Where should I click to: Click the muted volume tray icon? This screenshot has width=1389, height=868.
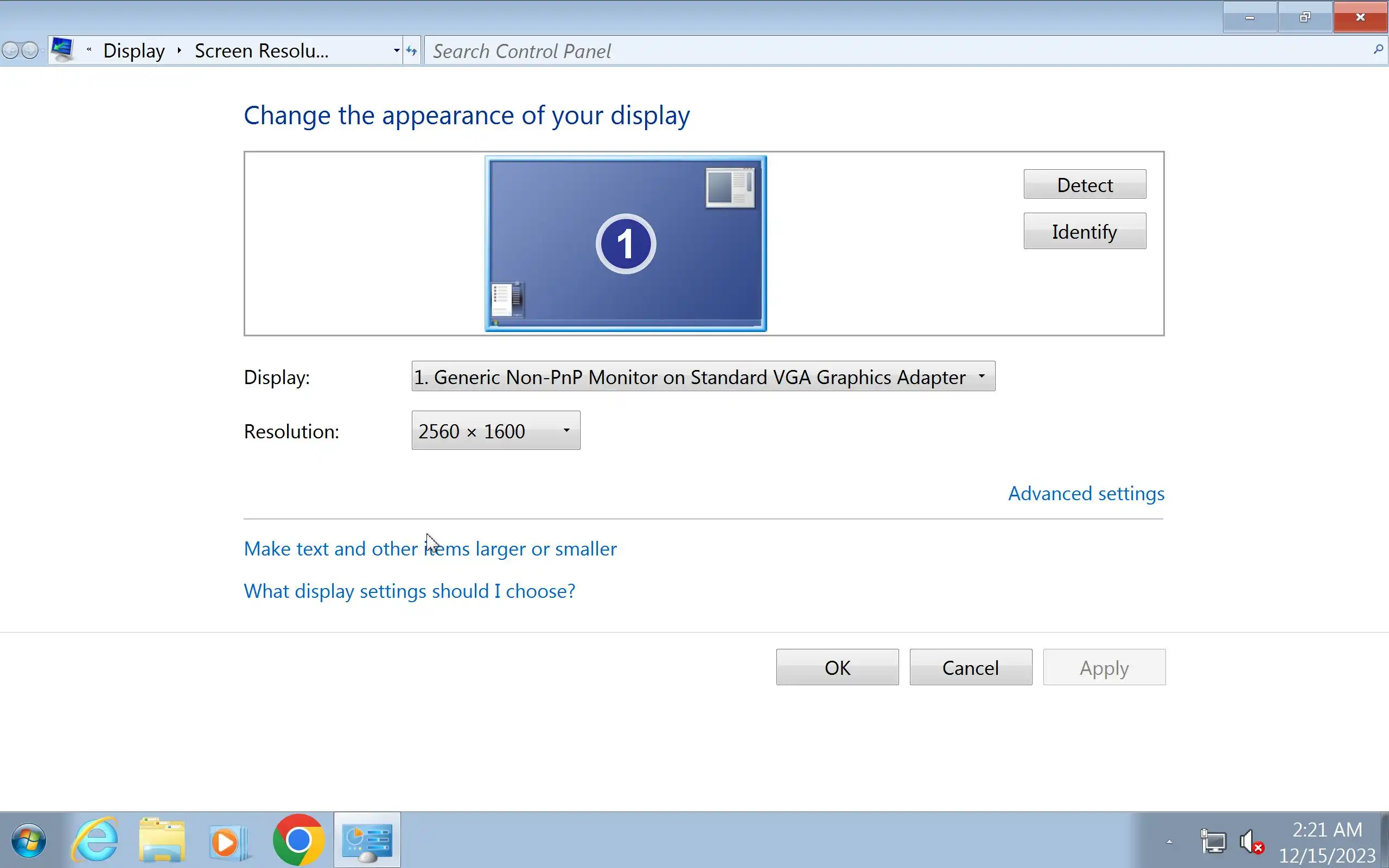click(1251, 842)
